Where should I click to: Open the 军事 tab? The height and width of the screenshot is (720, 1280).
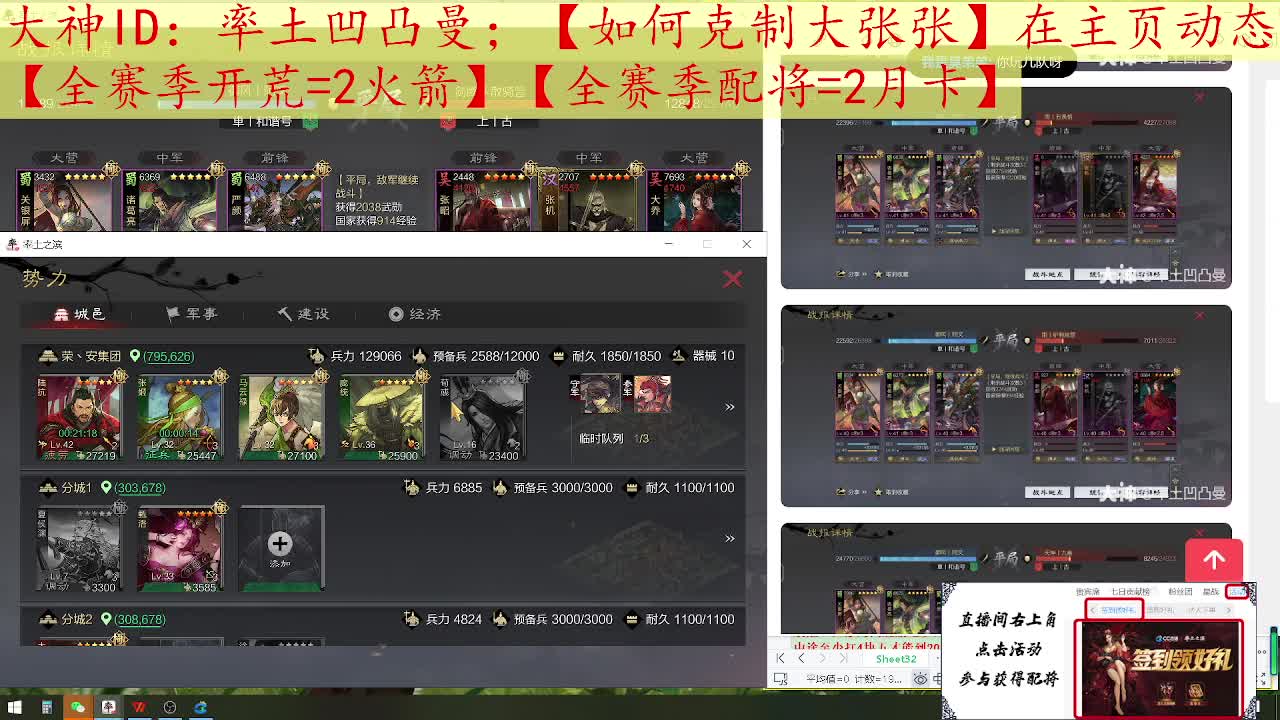(191, 314)
